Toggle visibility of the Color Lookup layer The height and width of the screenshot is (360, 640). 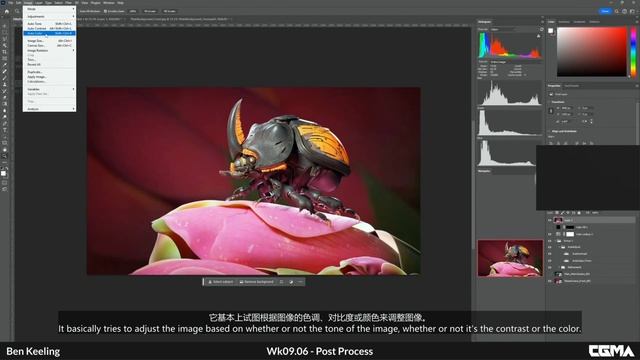pos(549,234)
